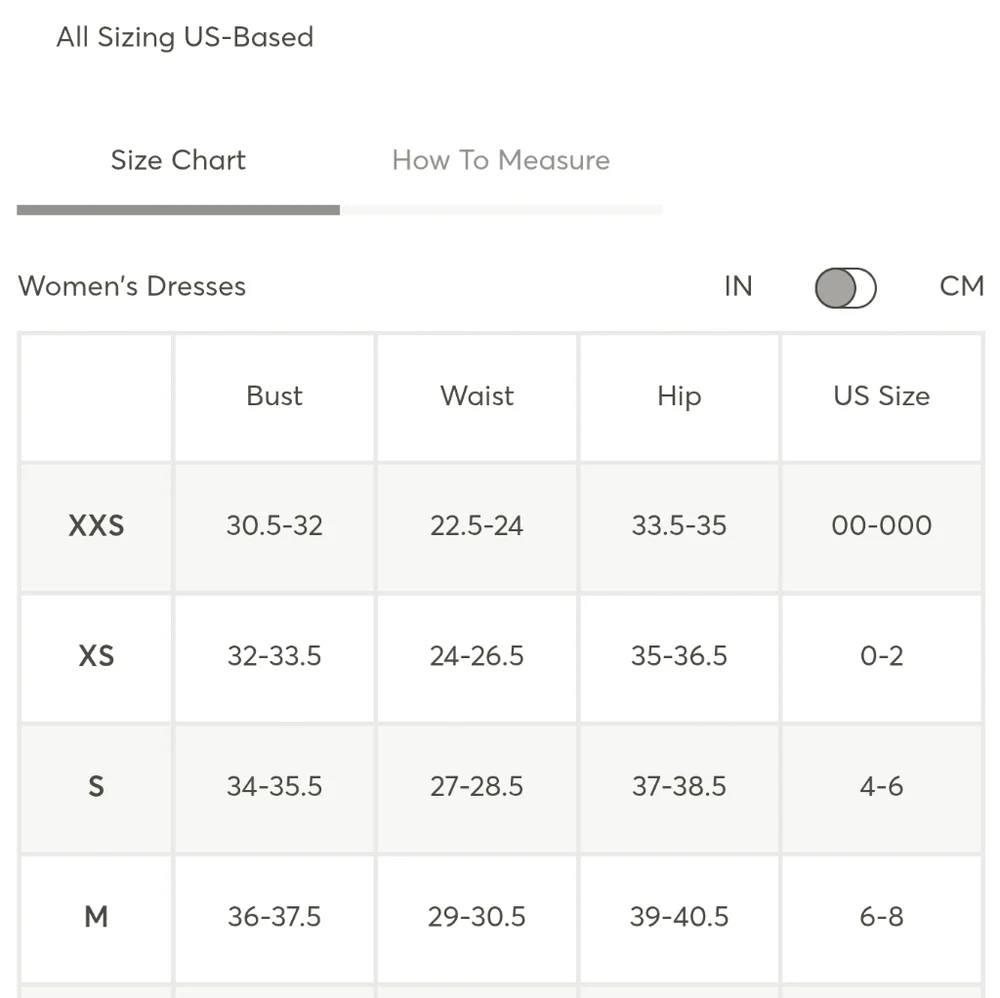Viewport: 1000px width, 998px height.
Task: Click the M size row label
Action: coord(96,916)
